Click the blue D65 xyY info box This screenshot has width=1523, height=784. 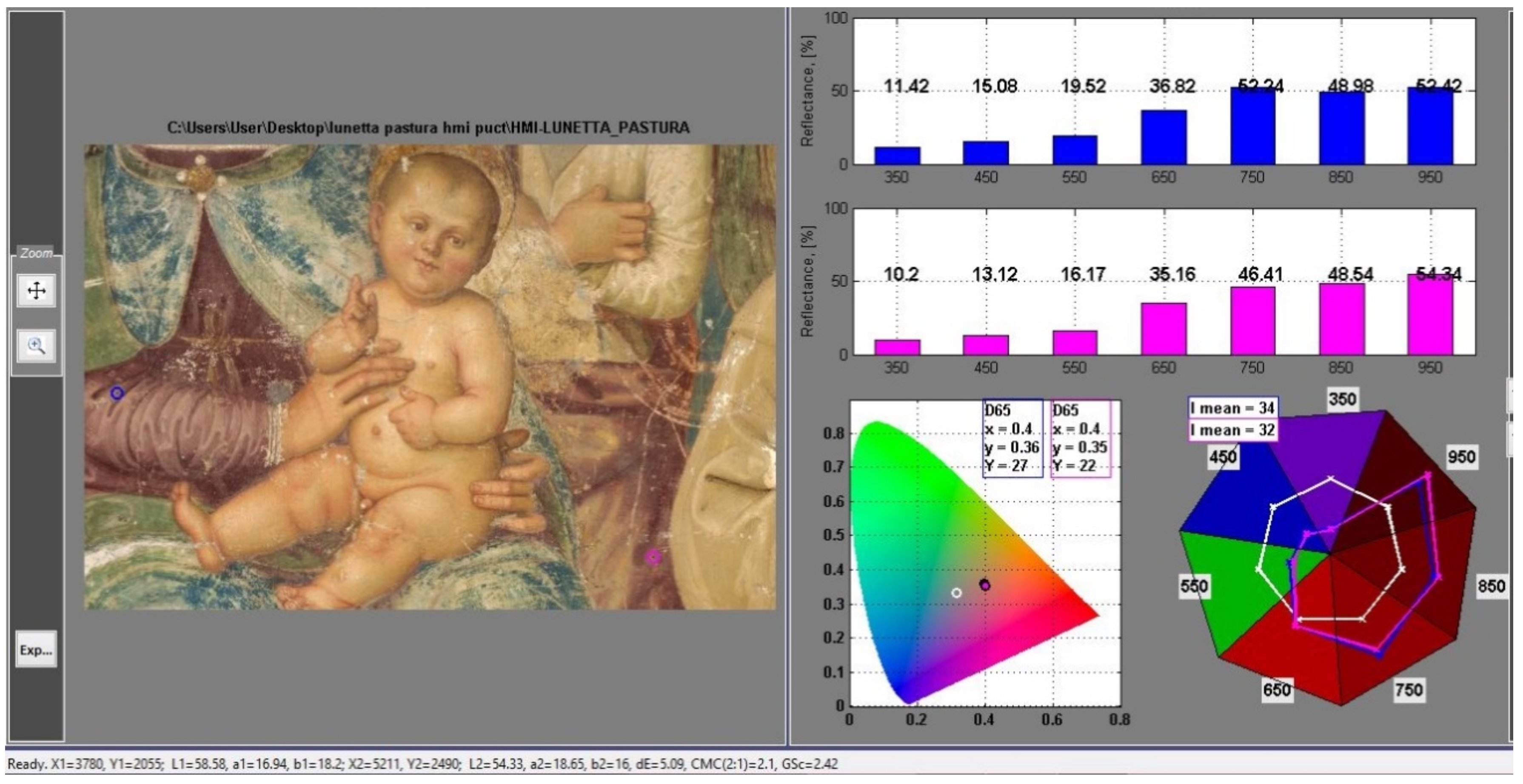(1012, 438)
